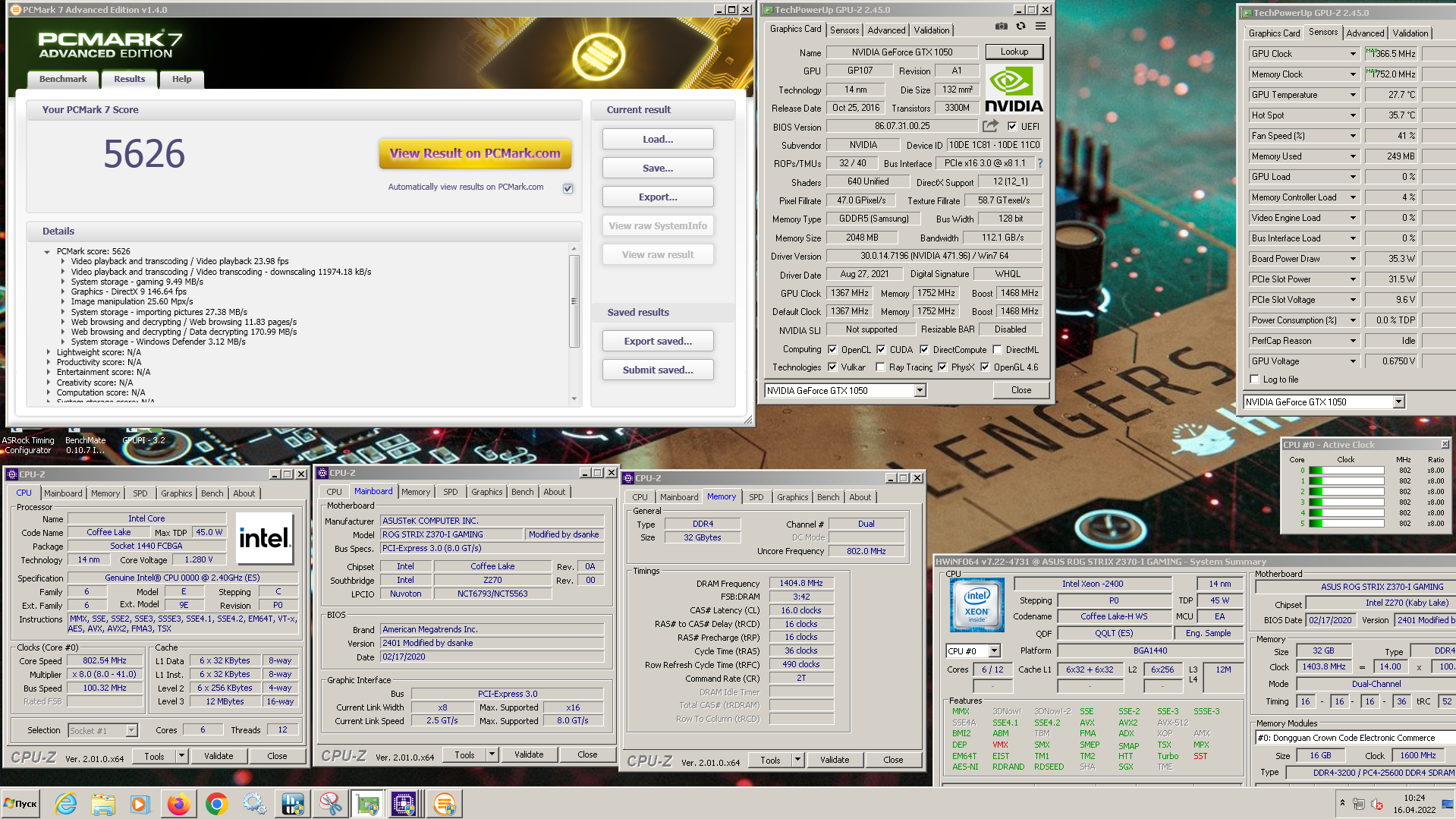Switch to GPU-Z taskbar icon

368,804
